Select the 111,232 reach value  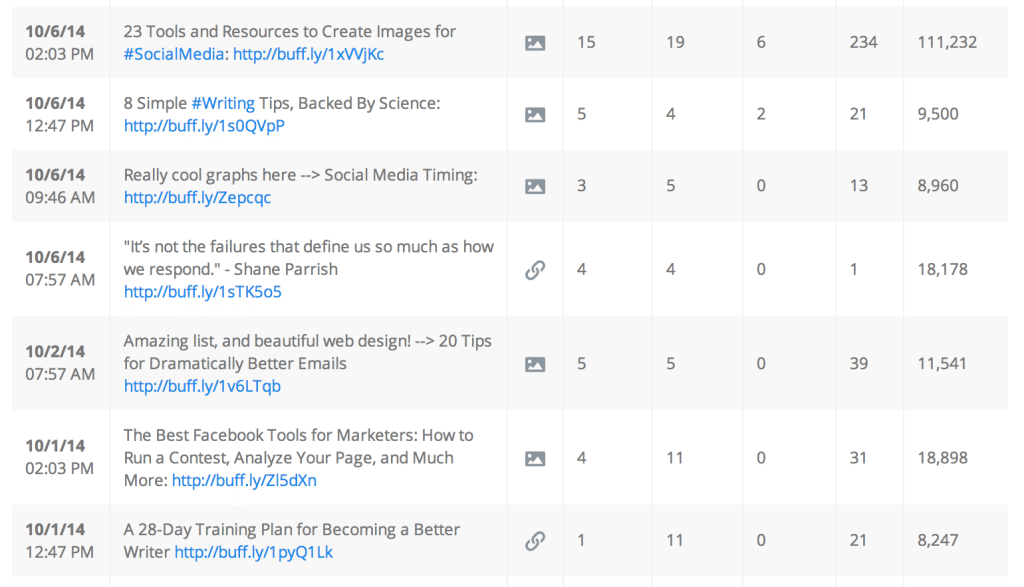947,42
